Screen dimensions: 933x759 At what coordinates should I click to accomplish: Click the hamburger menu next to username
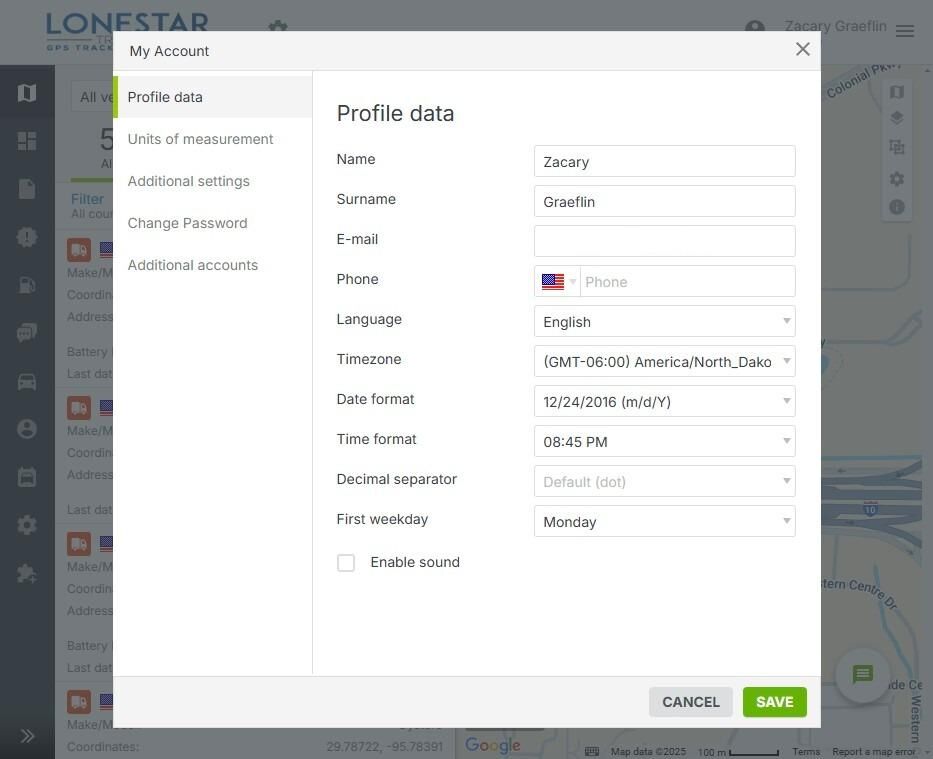pos(905,31)
